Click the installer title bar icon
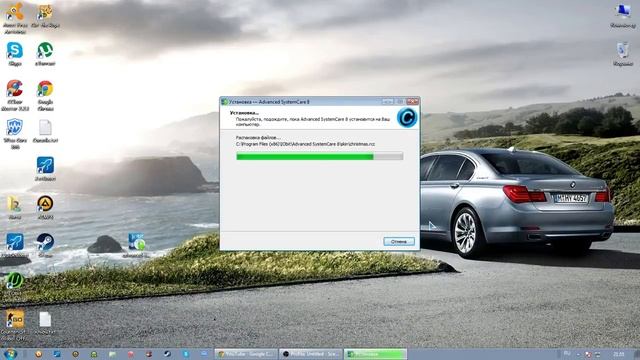640x360 pixels. tap(224, 102)
